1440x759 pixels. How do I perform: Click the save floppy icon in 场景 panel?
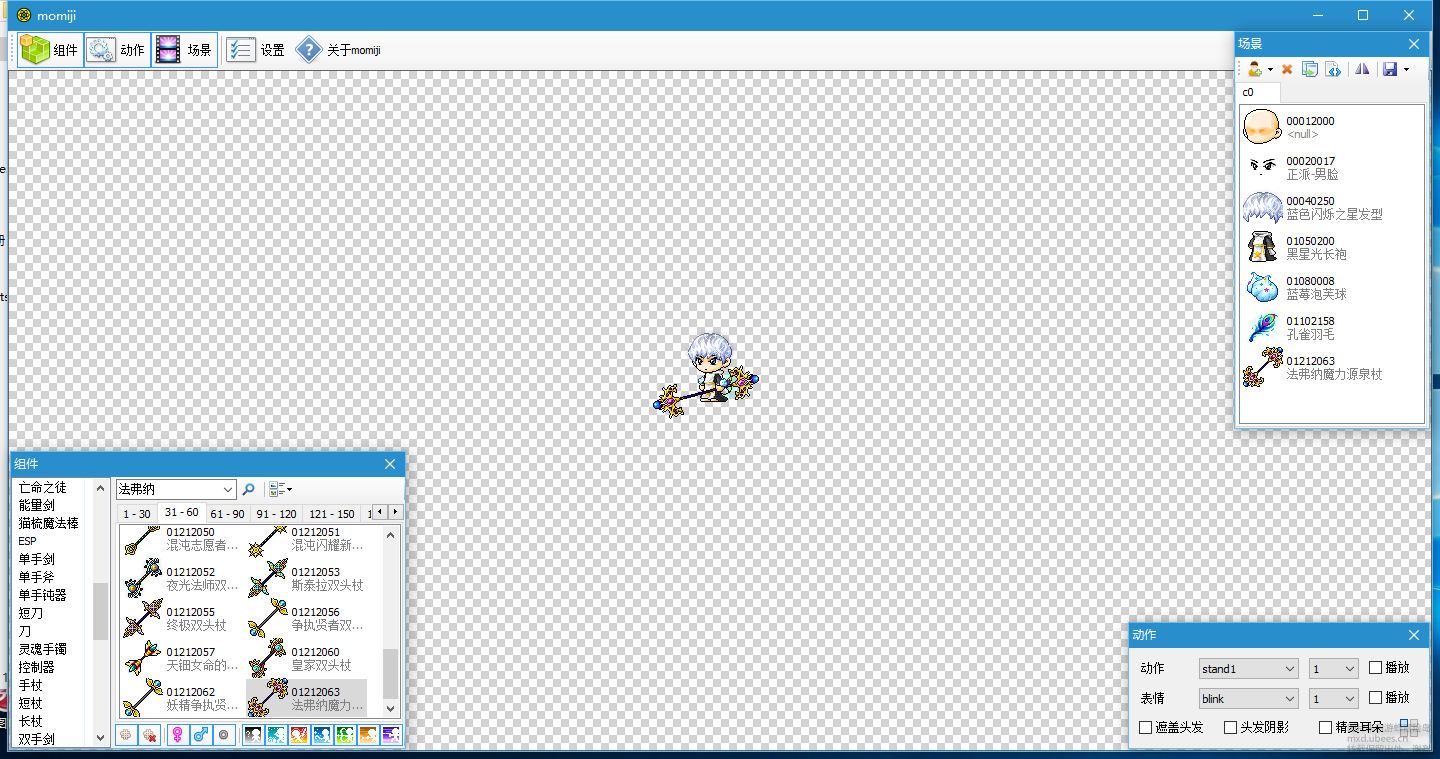tap(1389, 69)
